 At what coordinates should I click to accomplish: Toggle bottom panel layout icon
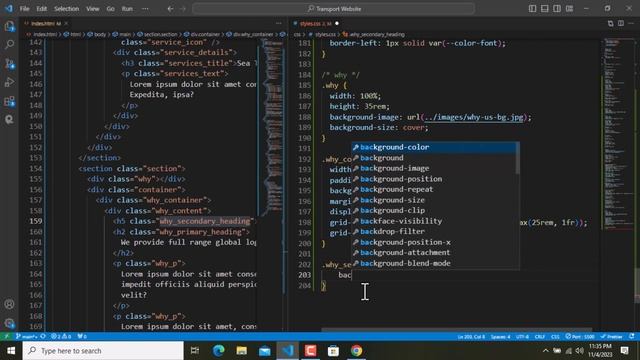click(544, 9)
